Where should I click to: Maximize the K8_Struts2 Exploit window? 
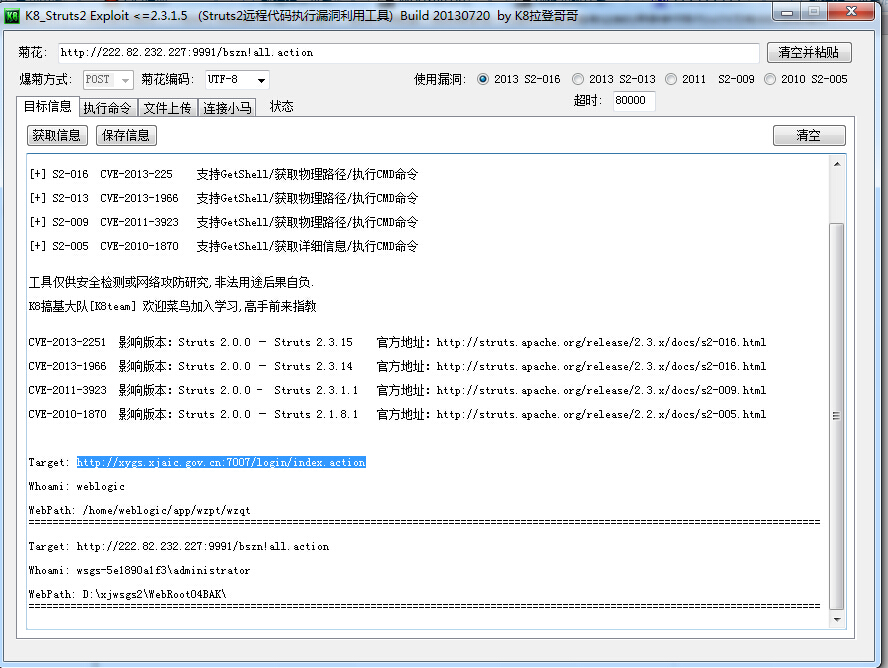[x=814, y=12]
